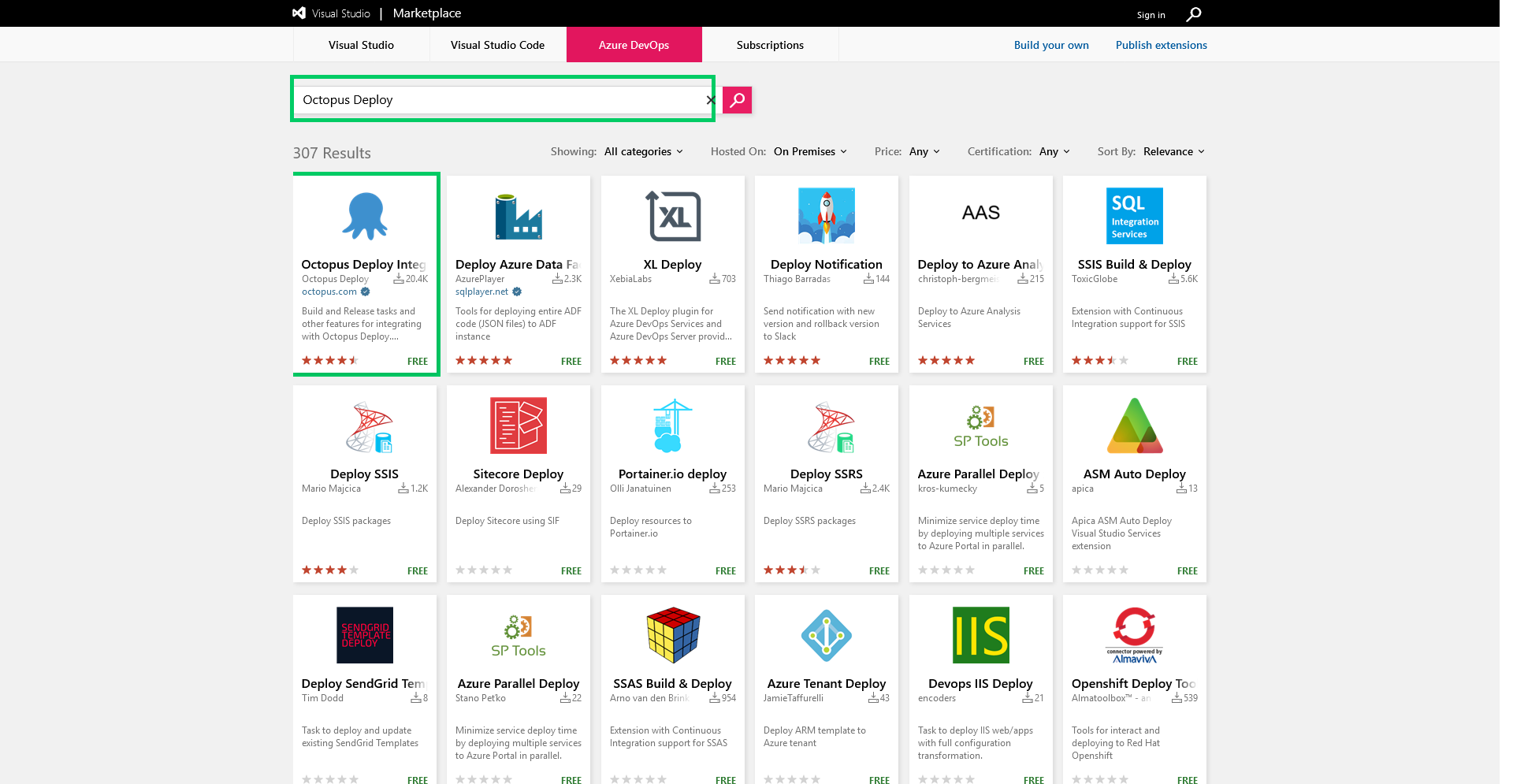This screenshot has width=1513, height=784.
Task: Expand the Sort By: Relevance dropdown
Action: pos(1174,151)
